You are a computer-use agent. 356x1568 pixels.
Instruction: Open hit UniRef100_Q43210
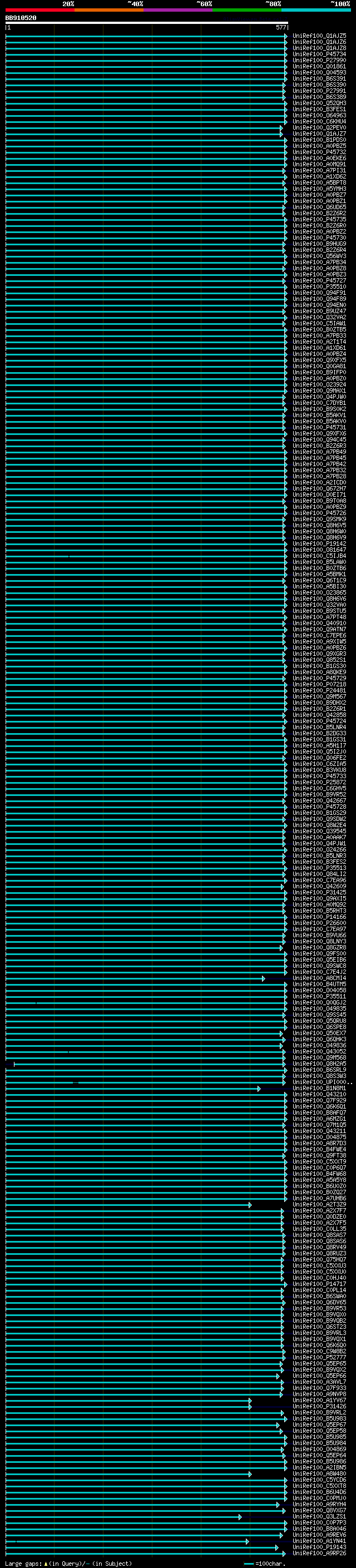pos(319,1094)
